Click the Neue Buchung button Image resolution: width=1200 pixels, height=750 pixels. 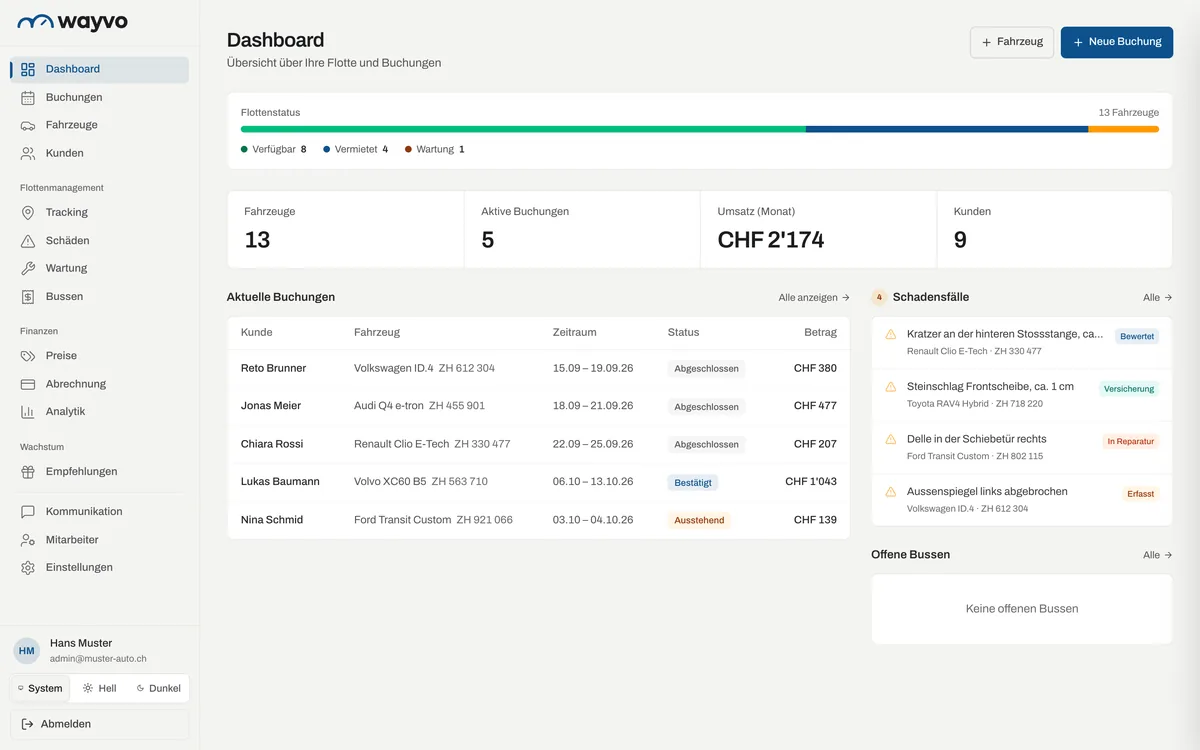tap(1117, 42)
